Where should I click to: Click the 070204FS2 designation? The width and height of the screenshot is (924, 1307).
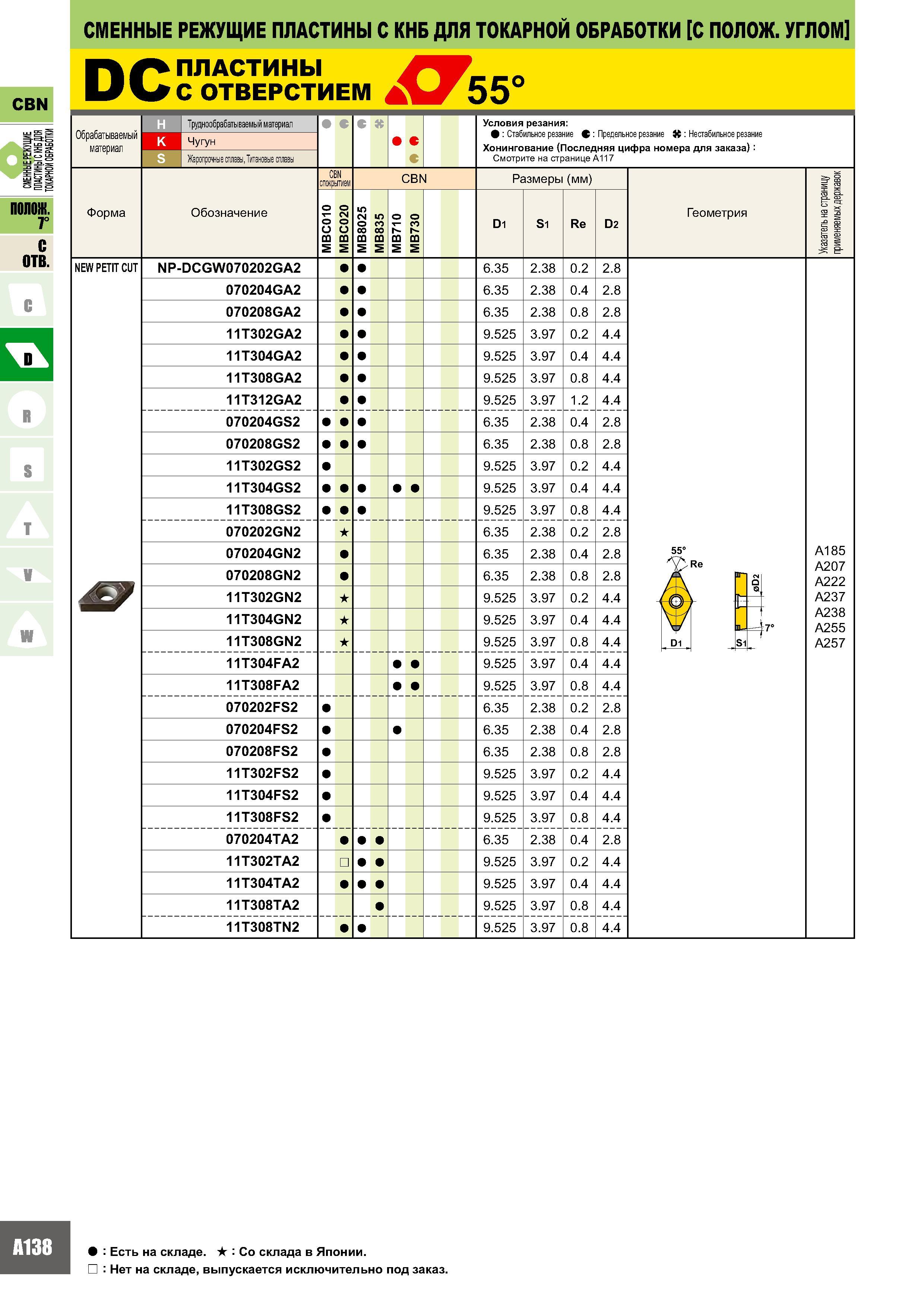tap(262, 730)
